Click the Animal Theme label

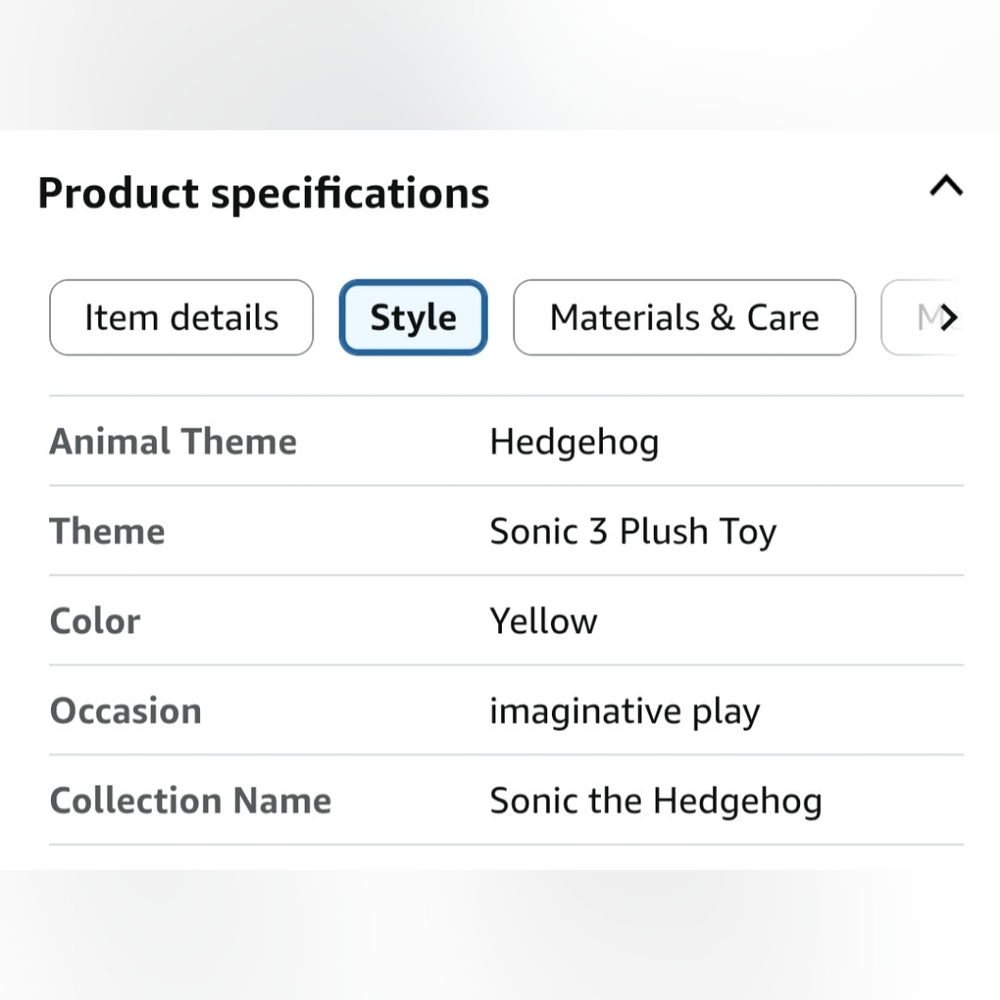173,441
